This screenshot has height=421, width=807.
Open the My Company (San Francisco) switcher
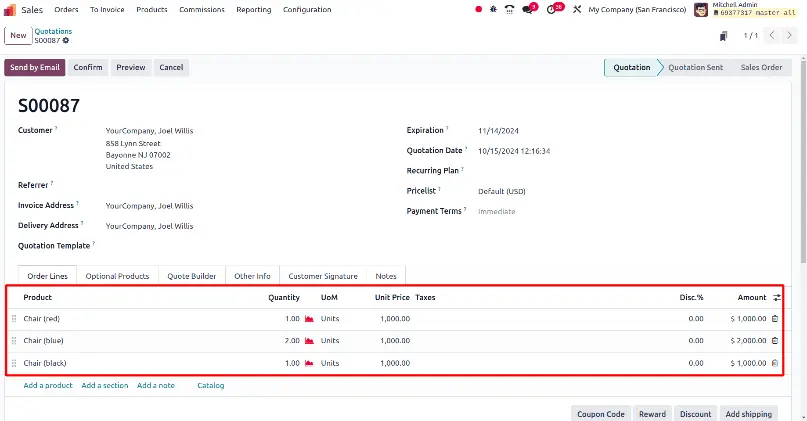pyautogui.click(x=637, y=9)
